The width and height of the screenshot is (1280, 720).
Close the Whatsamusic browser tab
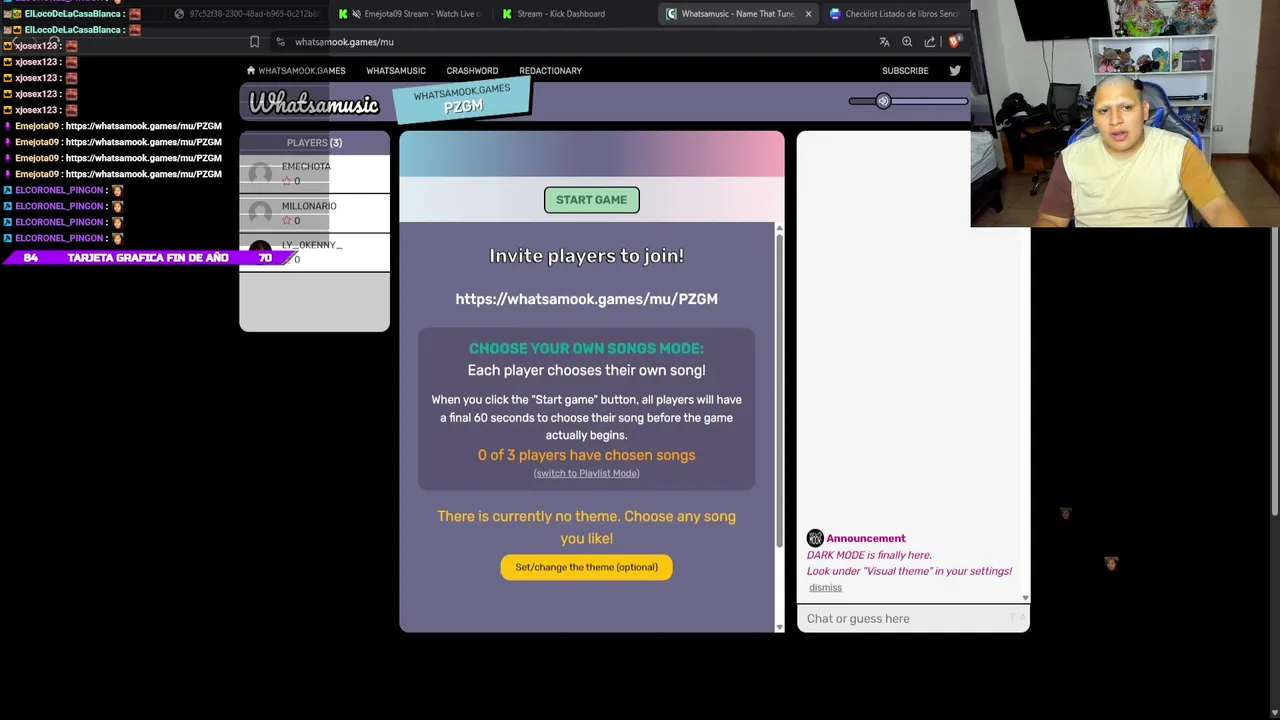pyautogui.click(x=808, y=14)
